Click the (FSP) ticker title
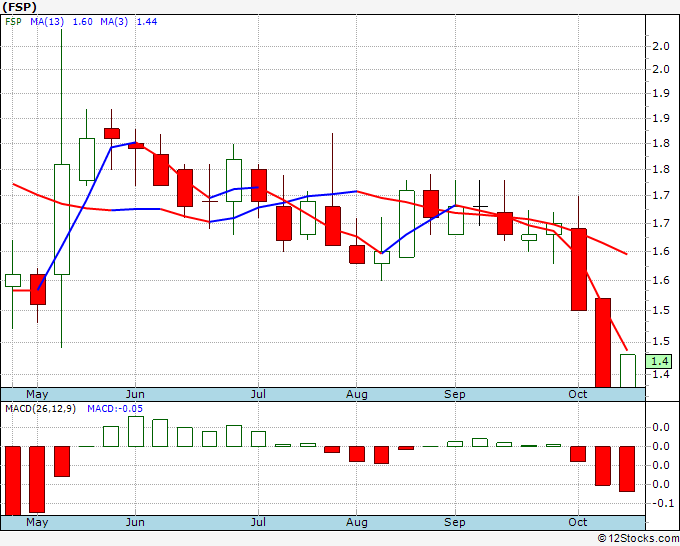The height and width of the screenshot is (546, 680). 22,7
